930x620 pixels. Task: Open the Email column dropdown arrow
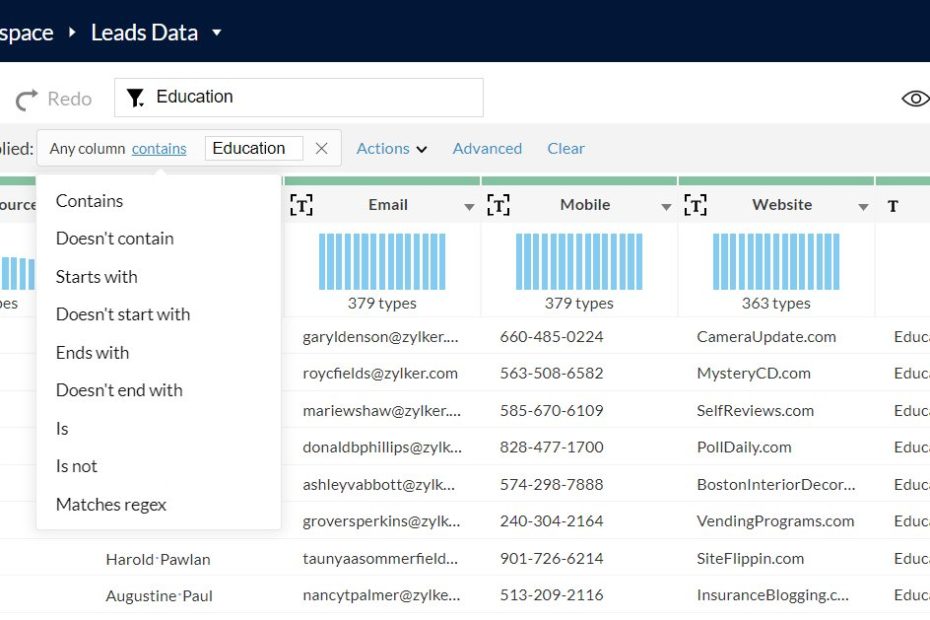pyautogui.click(x=469, y=207)
